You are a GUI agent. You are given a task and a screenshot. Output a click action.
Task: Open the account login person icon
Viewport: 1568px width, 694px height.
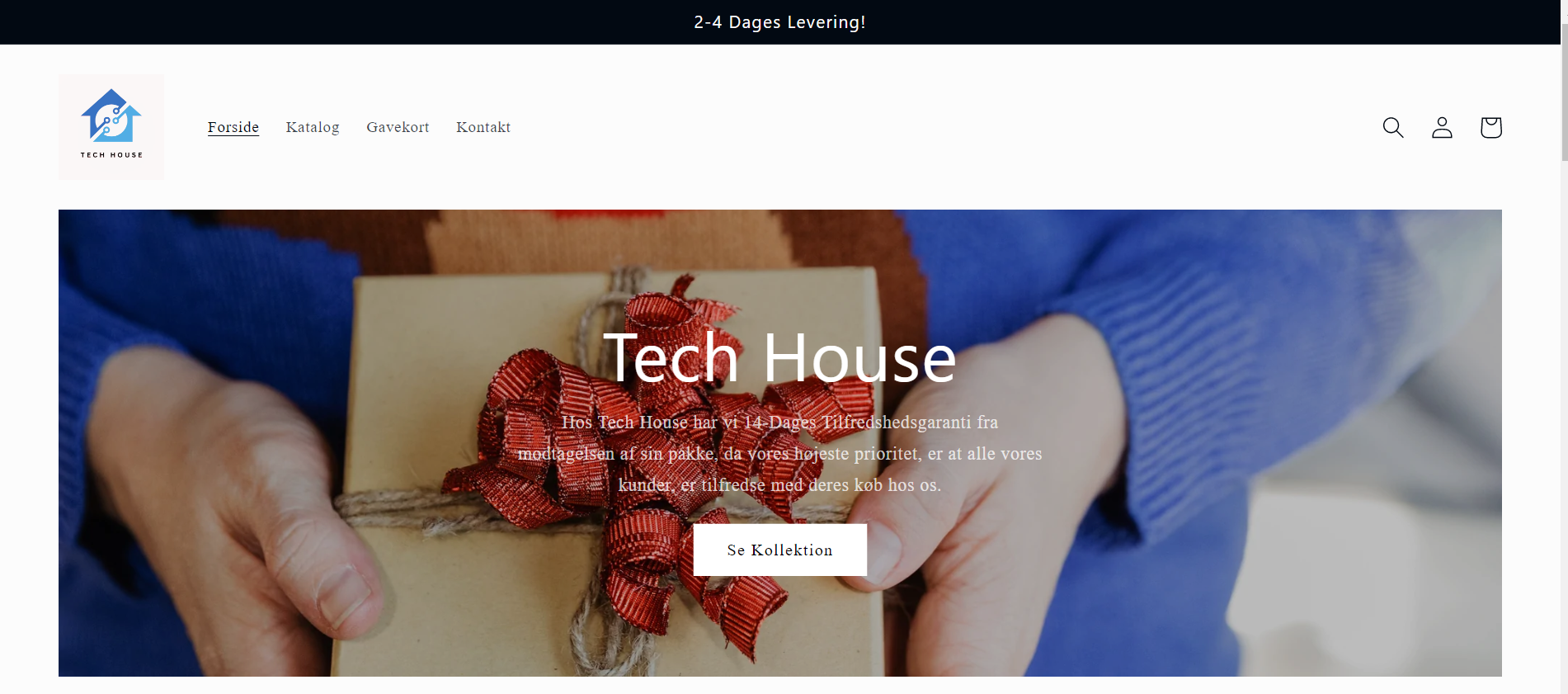(x=1442, y=127)
